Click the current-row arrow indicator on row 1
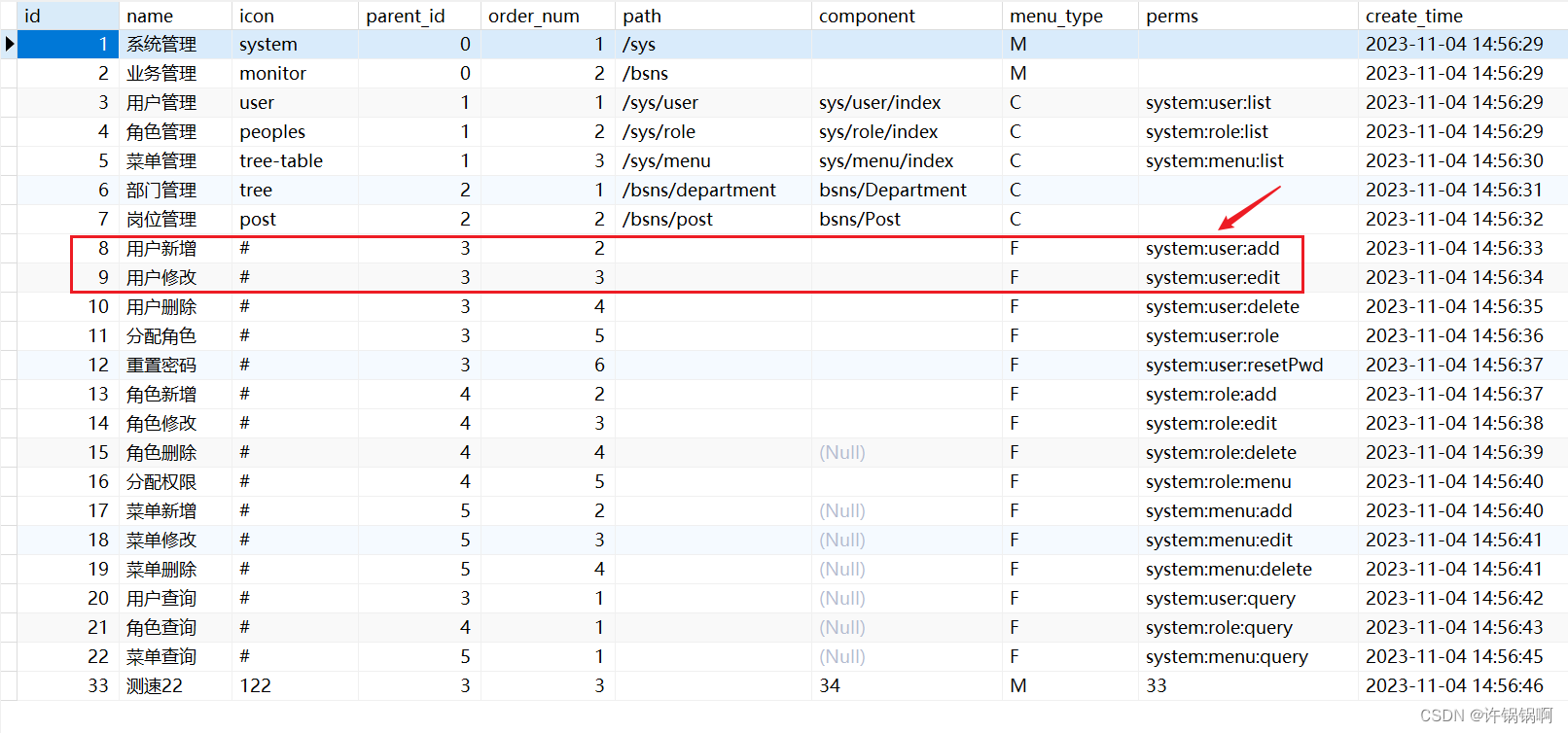The height and width of the screenshot is (733, 1568). (9, 44)
